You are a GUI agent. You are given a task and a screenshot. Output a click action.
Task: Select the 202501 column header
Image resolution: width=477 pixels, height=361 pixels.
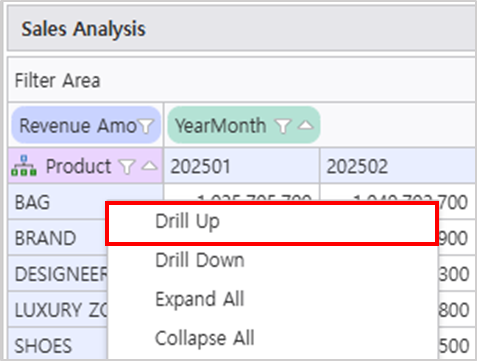(x=242, y=166)
